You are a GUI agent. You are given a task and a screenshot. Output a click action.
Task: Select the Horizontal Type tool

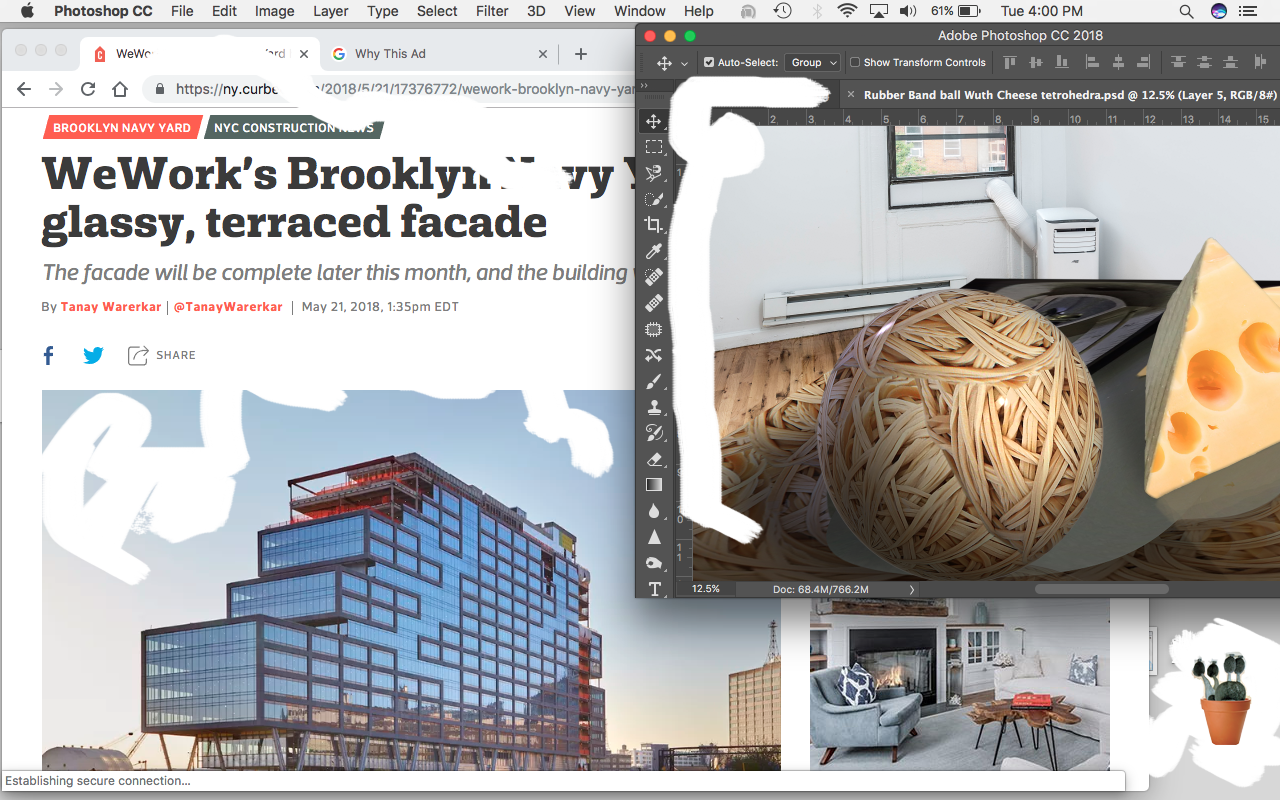(654, 589)
